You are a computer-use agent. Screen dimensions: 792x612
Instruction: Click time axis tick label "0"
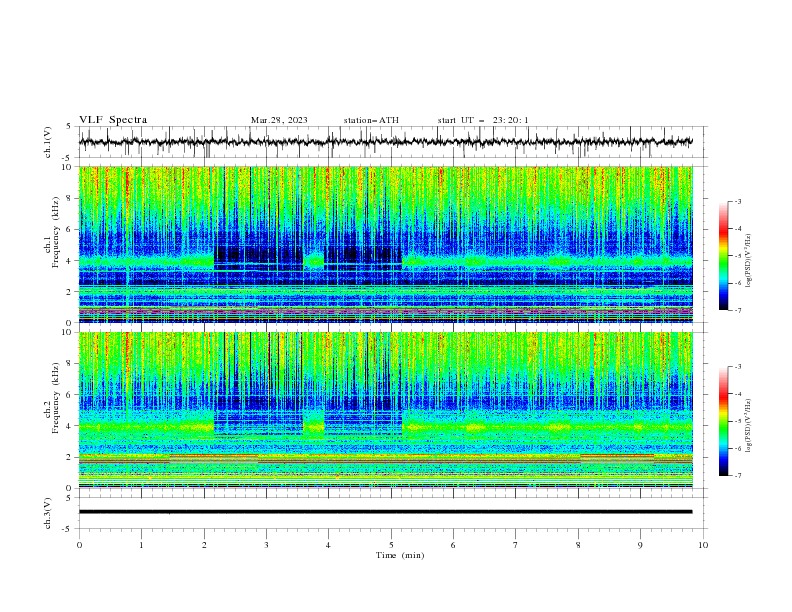click(x=79, y=545)
